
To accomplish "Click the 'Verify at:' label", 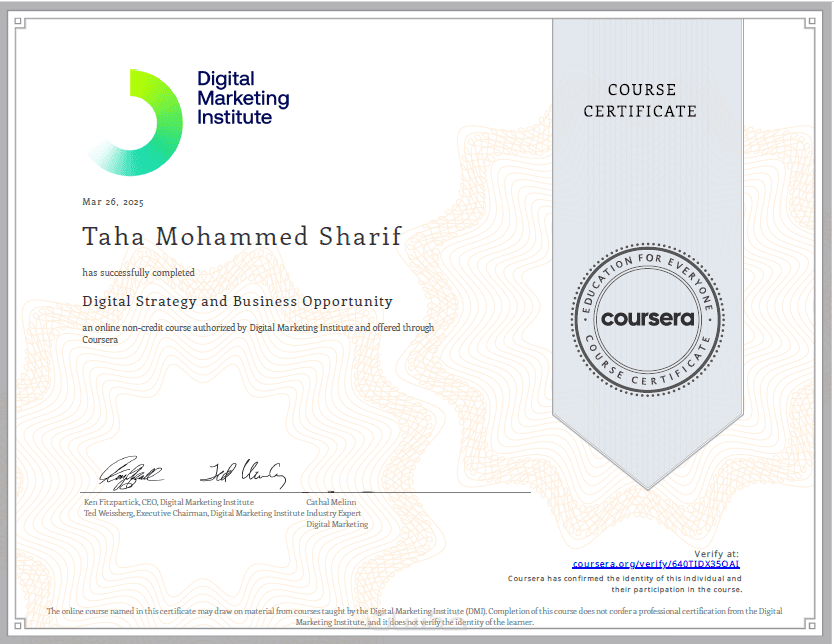I will (716, 554).
